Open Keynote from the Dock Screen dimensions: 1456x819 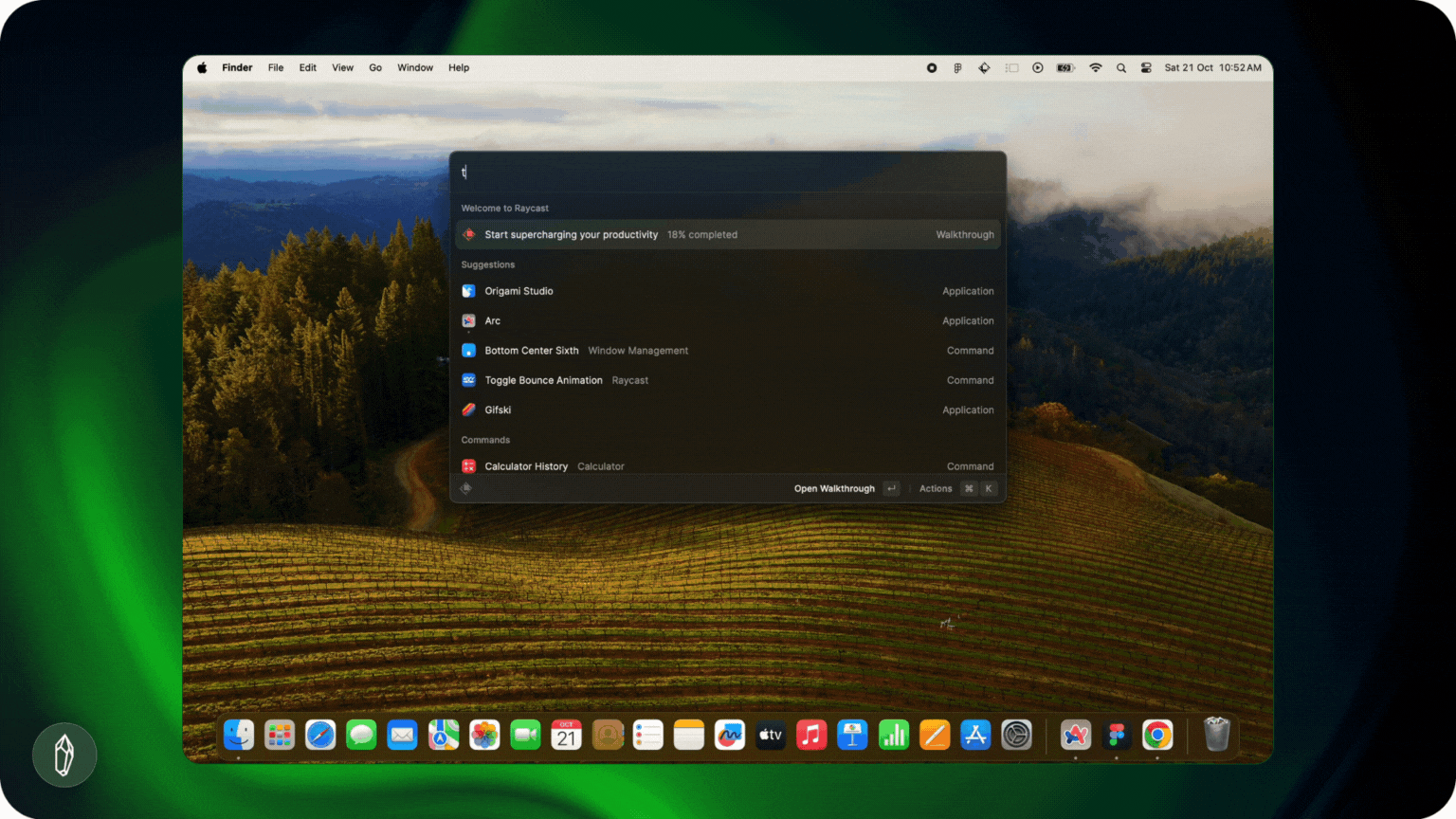(852, 735)
